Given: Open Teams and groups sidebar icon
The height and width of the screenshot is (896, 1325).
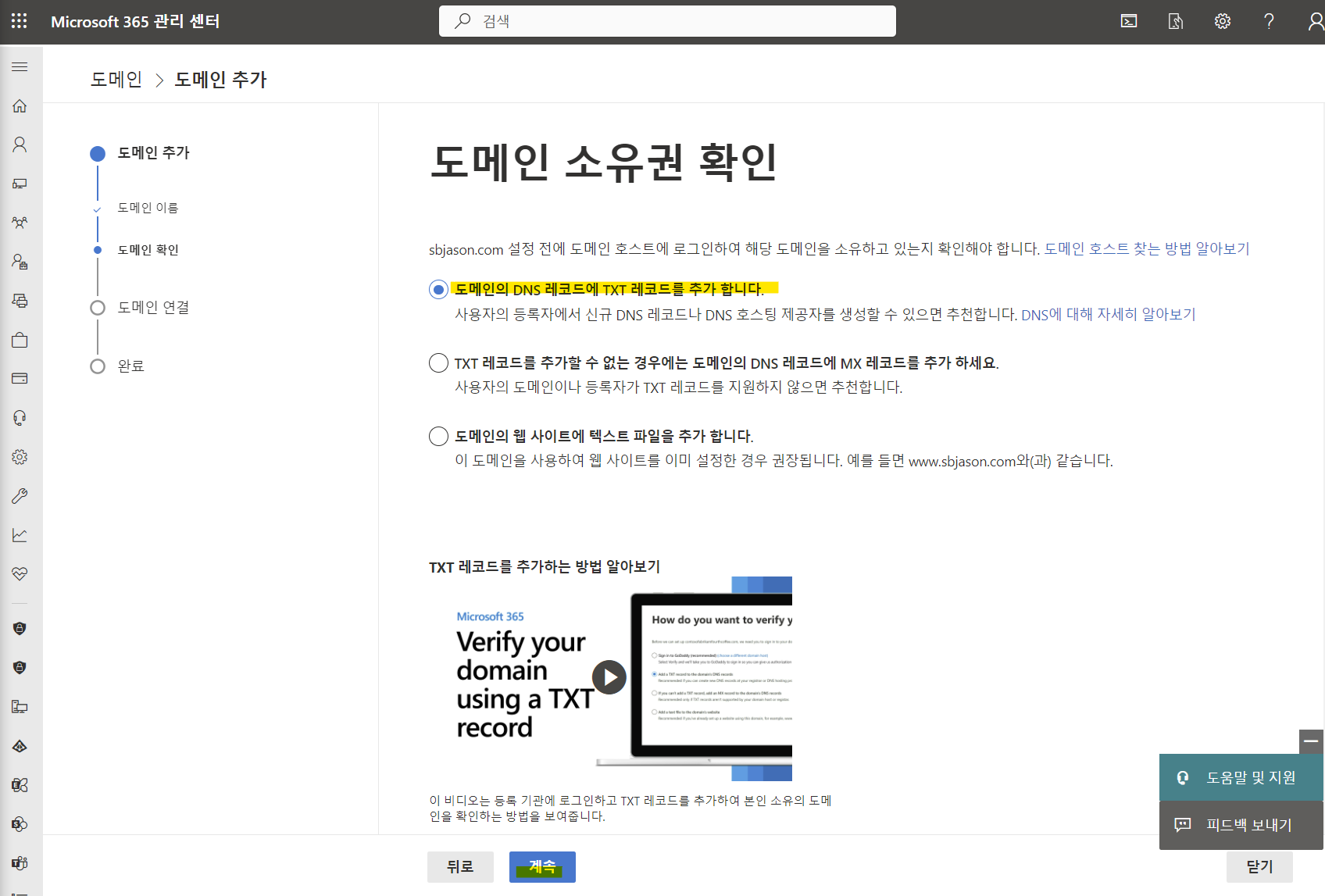Looking at the screenshot, I should (20, 223).
